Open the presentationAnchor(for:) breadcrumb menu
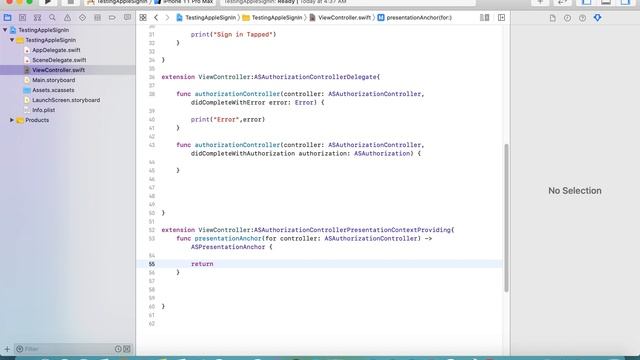The image size is (640, 360). pyautogui.click(x=415, y=18)
